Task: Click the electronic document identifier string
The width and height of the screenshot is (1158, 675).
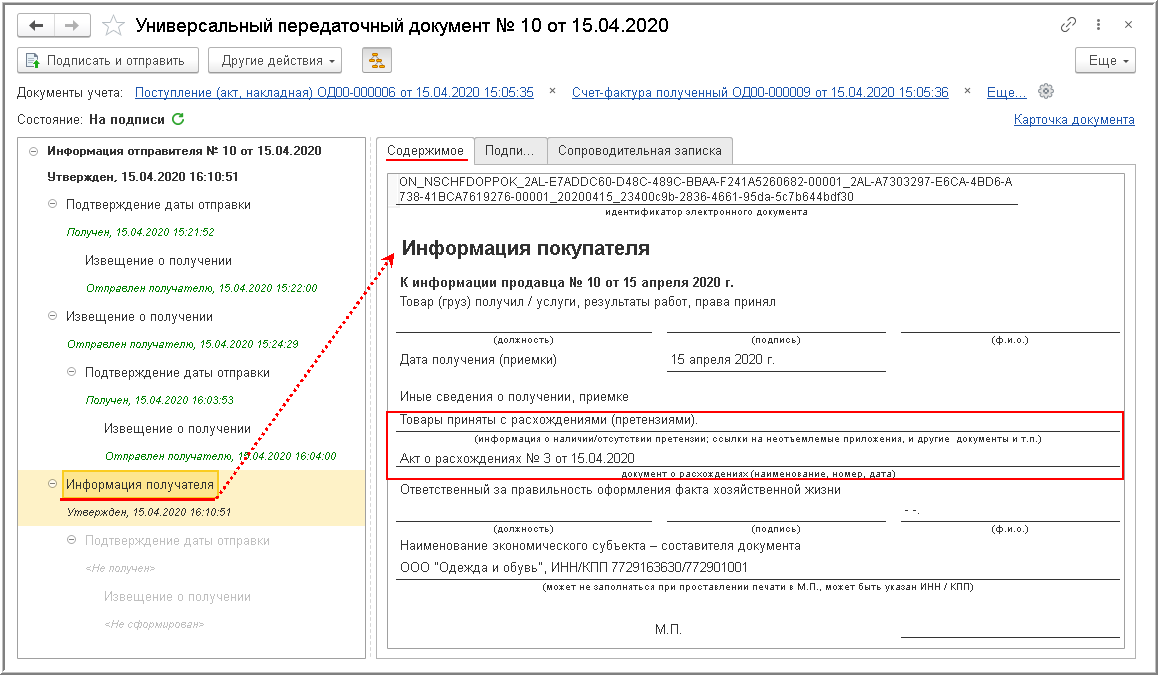Action: (705, 189)
